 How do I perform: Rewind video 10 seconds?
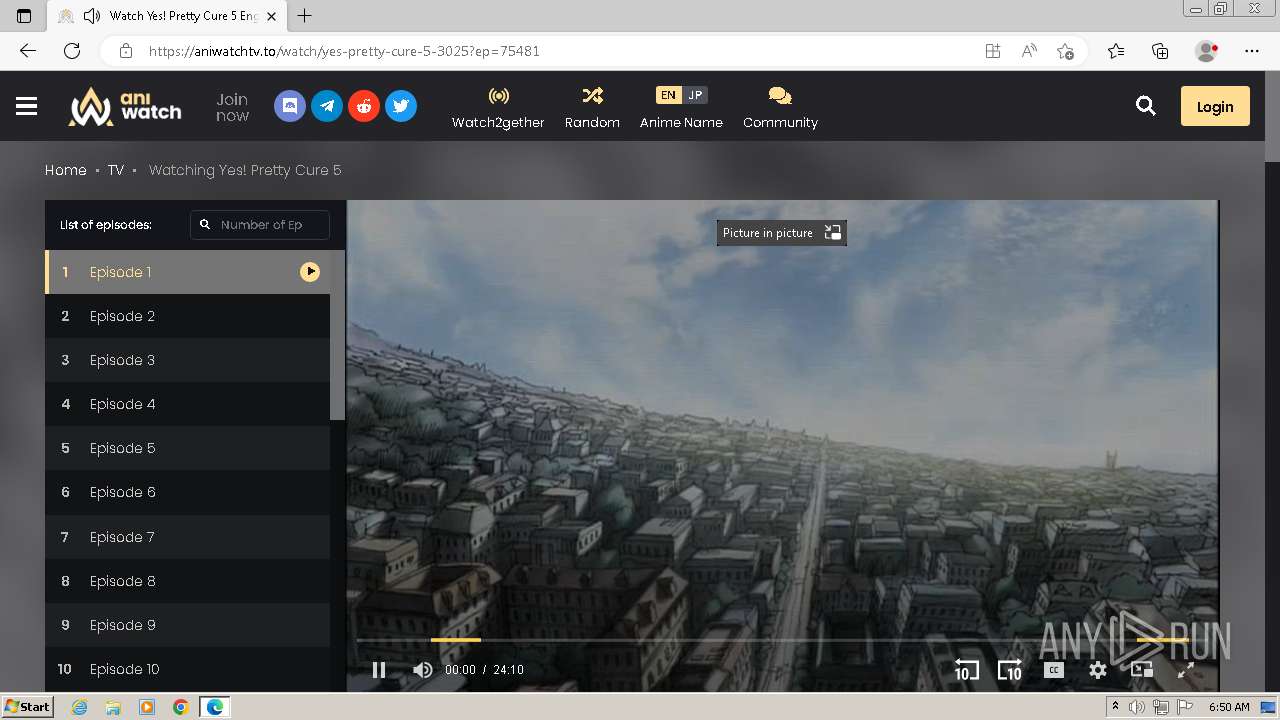coord(966,670)
